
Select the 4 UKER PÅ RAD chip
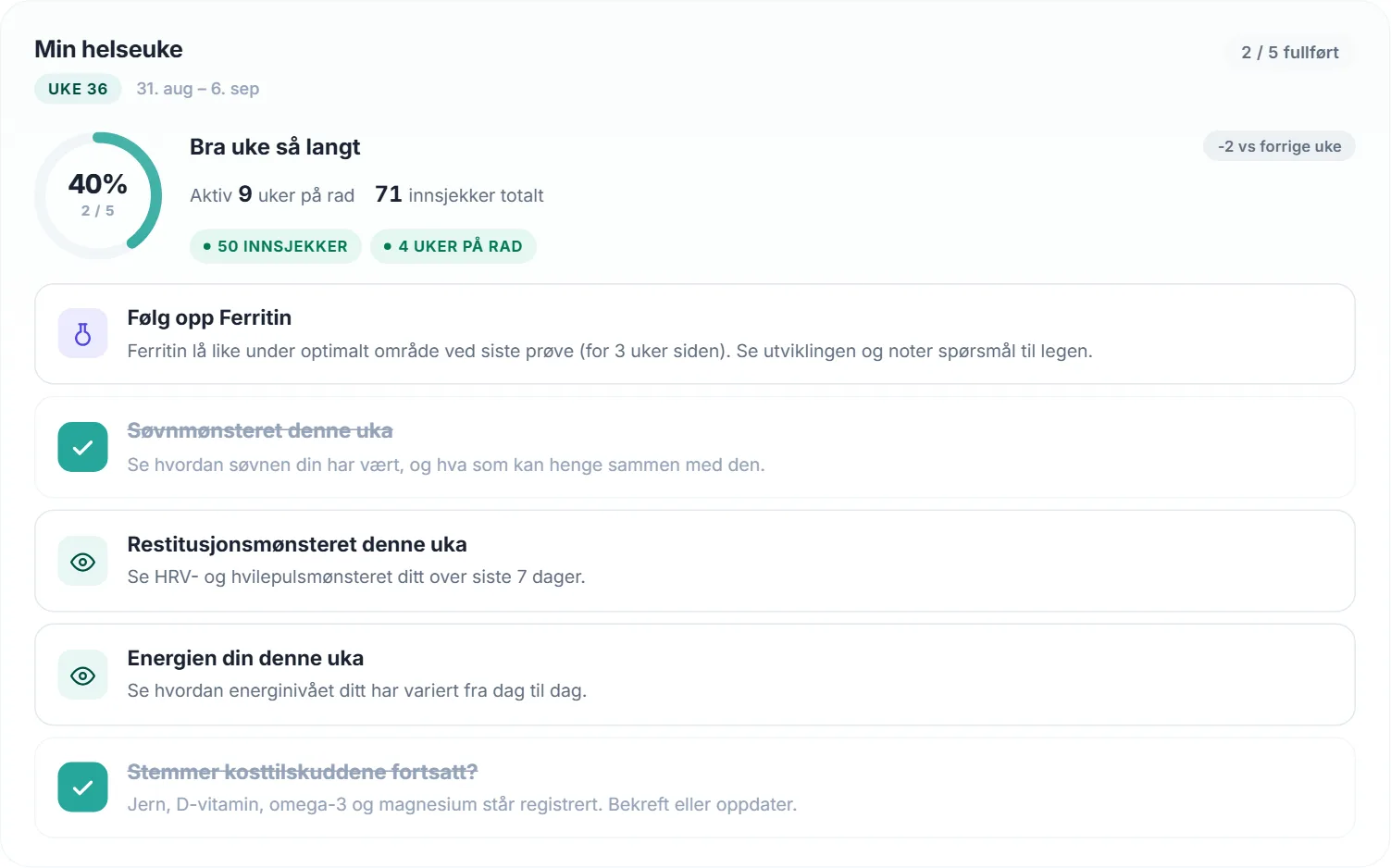pos(453,246)
